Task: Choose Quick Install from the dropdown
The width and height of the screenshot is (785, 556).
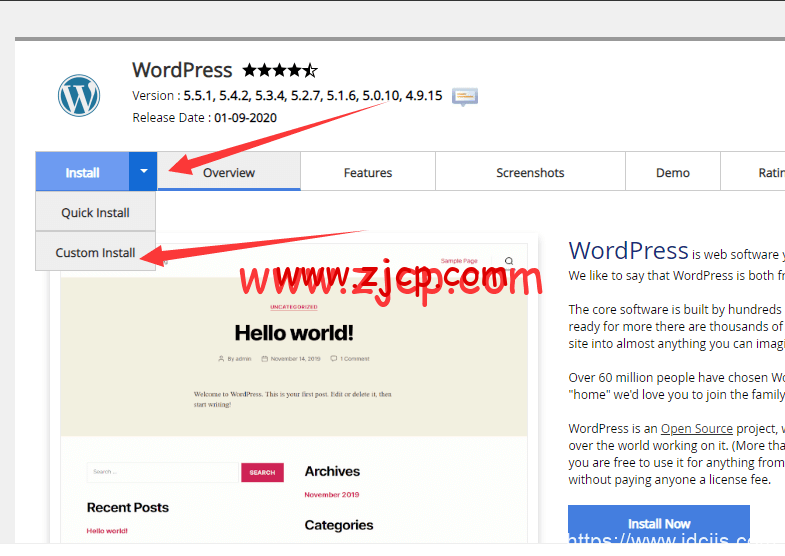Action: point(95,213)
